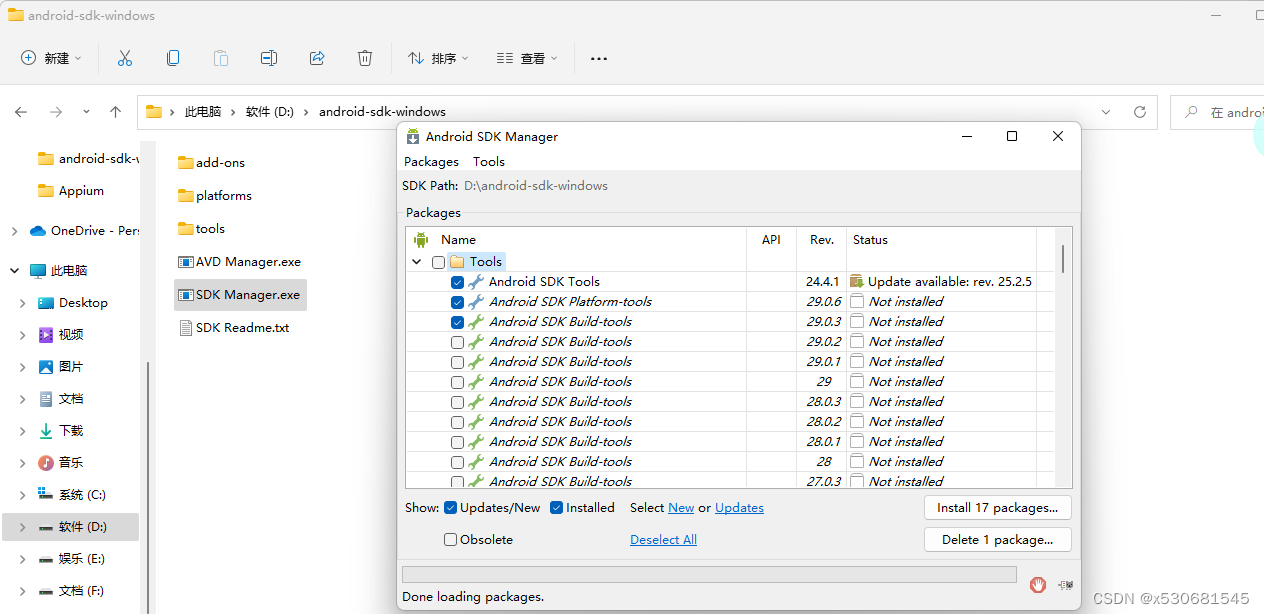Click 软件 (D:) in the address breadcrumb

click(270, 112)
